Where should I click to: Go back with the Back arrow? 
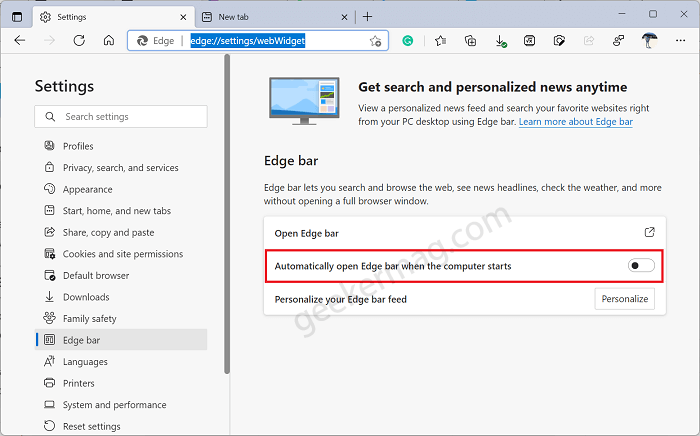[x=20, y=41]
